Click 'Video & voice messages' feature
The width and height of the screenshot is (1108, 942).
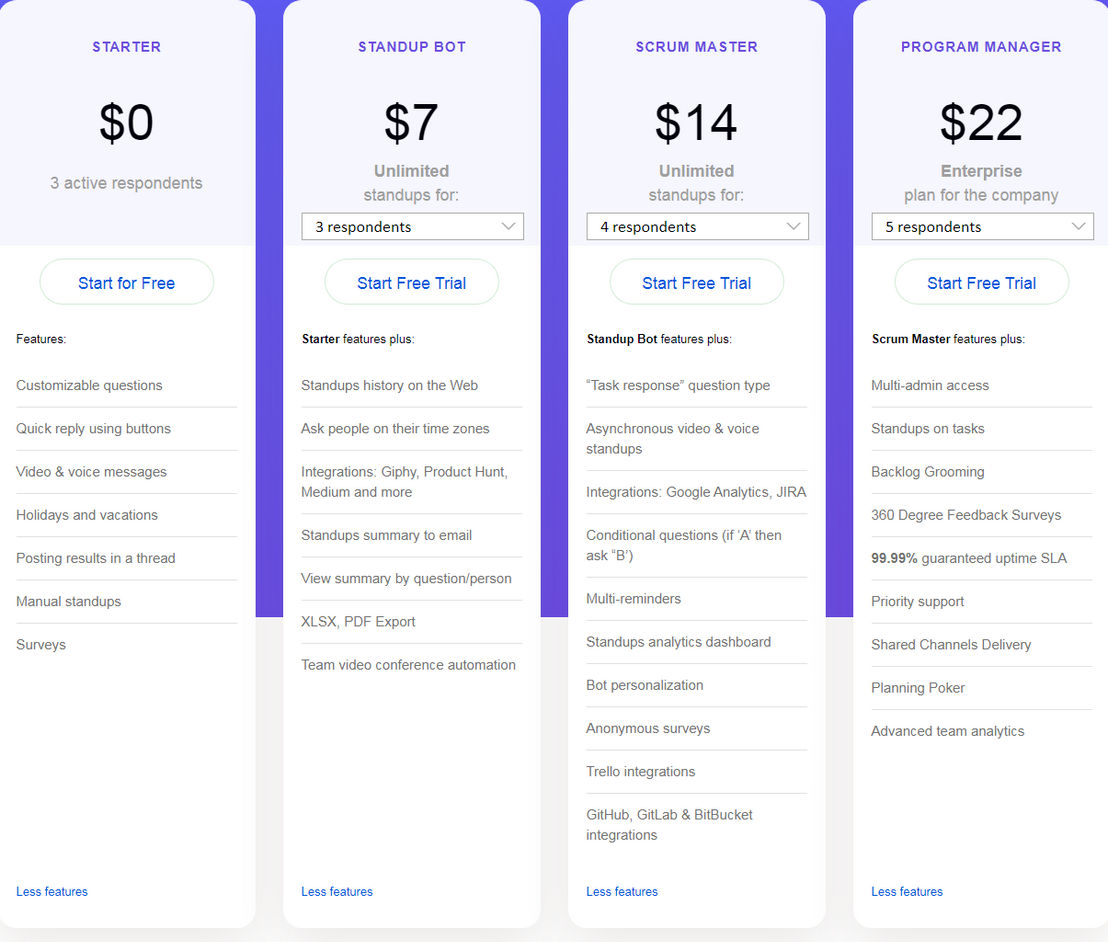click(x=92, y=471)
